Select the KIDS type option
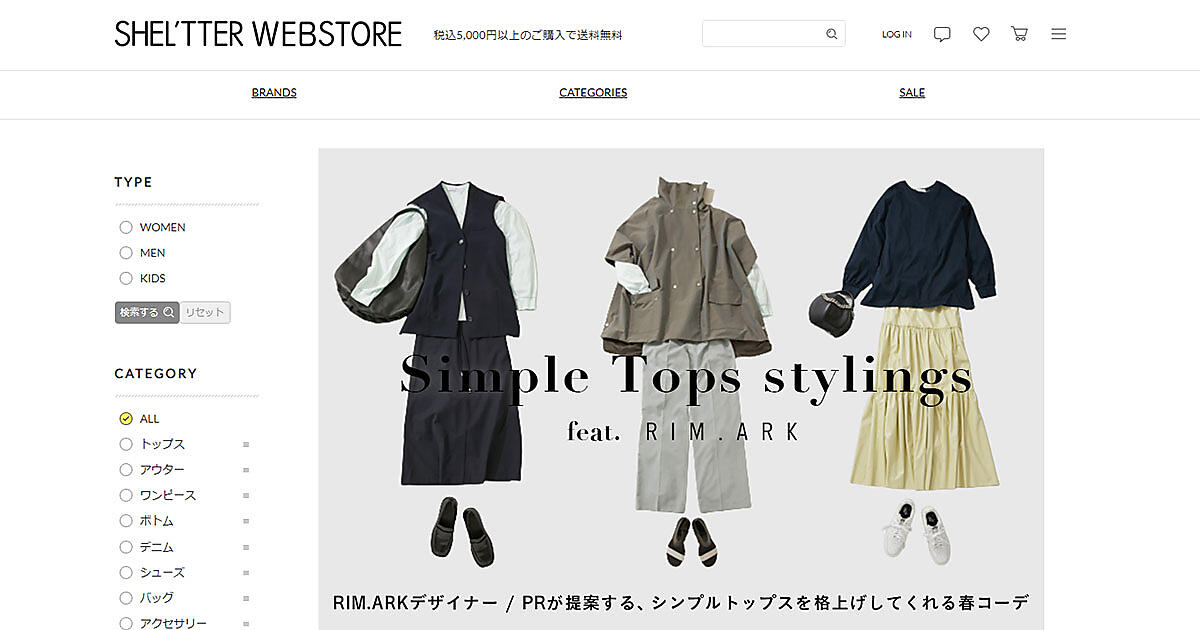The image size is (1200, 630). point(126,278)
